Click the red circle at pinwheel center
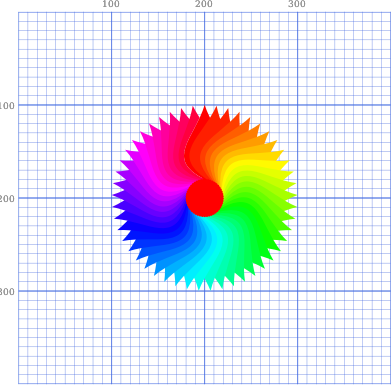The image size is (391, 385). 205,198
